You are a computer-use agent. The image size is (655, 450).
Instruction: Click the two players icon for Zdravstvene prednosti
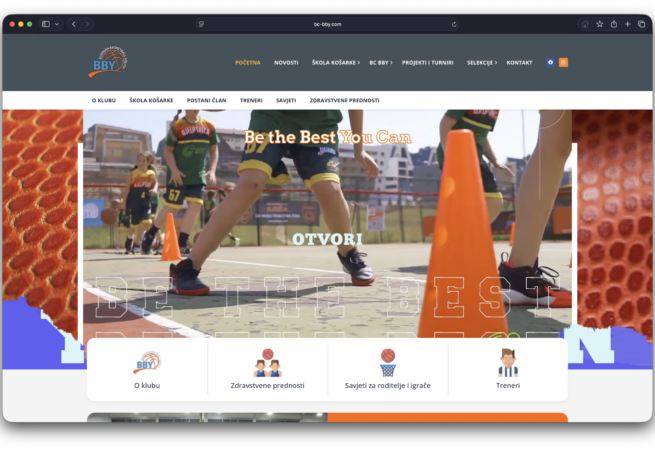click(267, 362)
